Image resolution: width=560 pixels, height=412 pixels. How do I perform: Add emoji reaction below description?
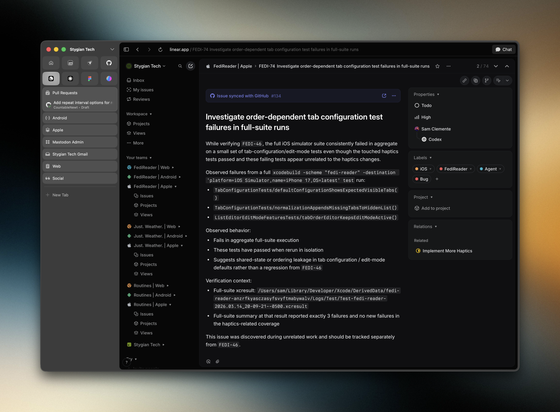pos(208,361)
